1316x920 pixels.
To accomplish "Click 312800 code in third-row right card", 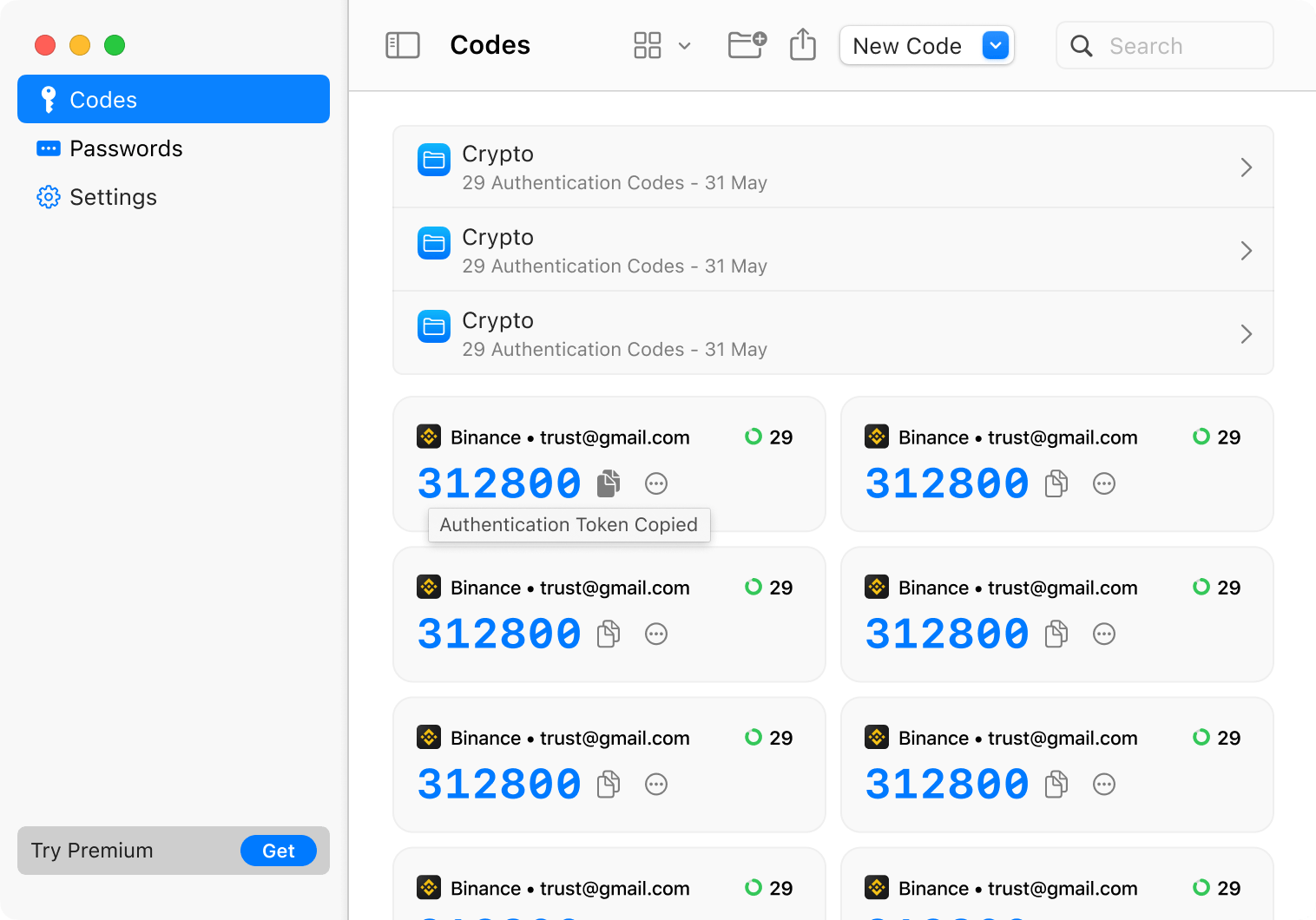I will pos(947,785).
